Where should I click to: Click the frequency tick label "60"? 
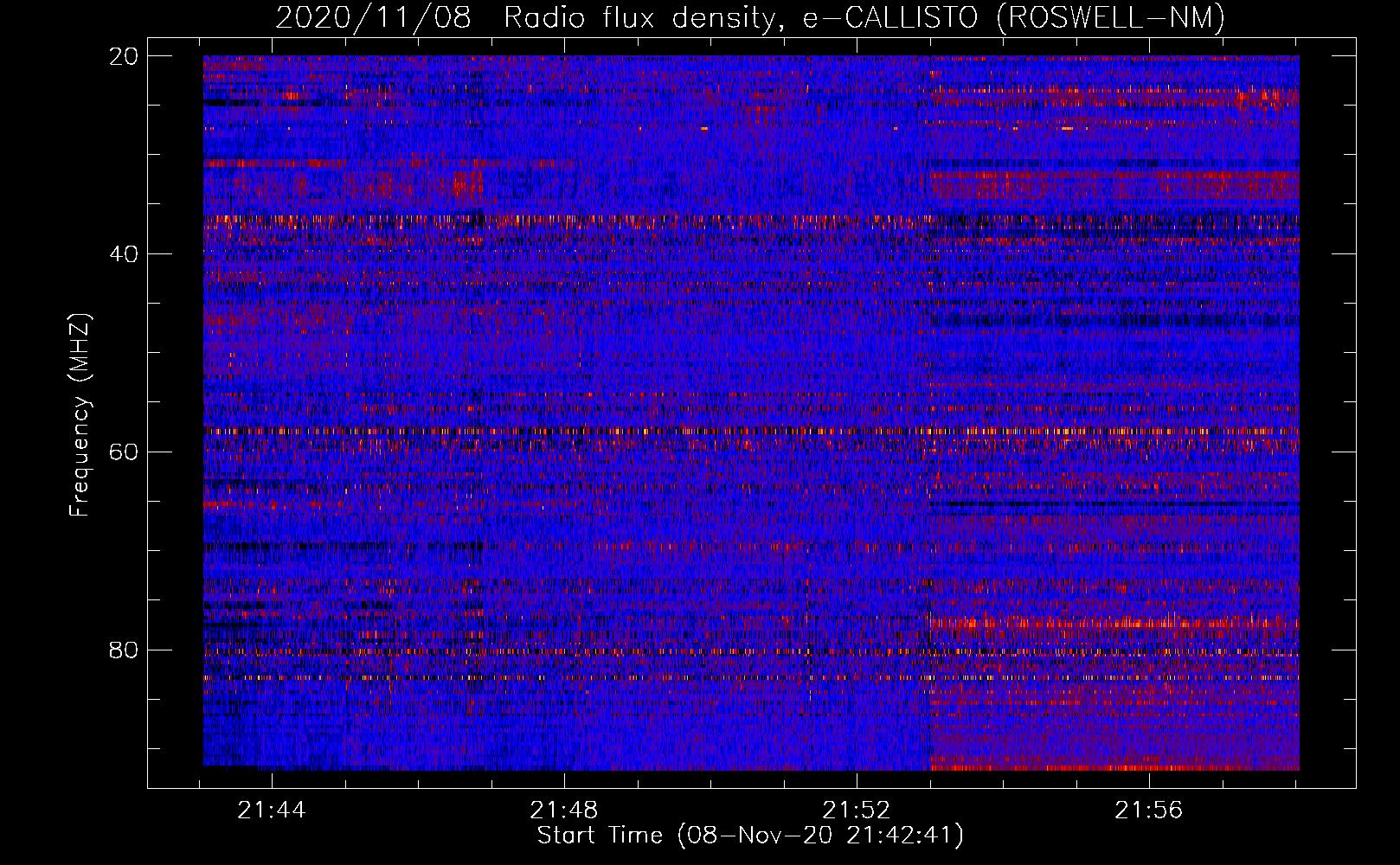pos(123,452)
